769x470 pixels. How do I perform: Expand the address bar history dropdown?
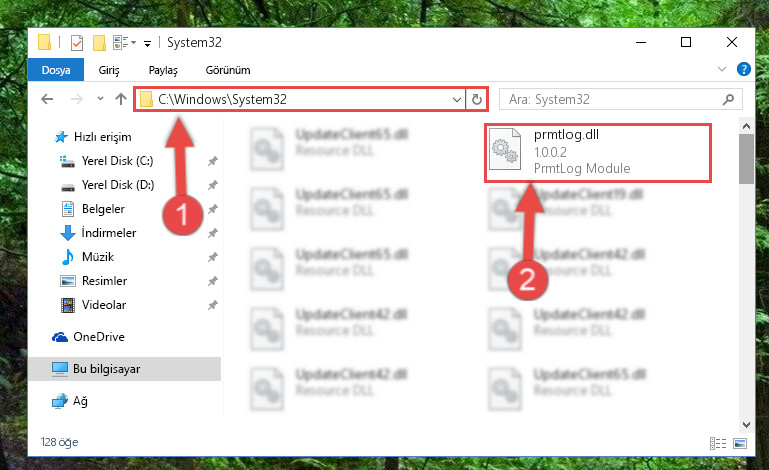click(457, 100)
